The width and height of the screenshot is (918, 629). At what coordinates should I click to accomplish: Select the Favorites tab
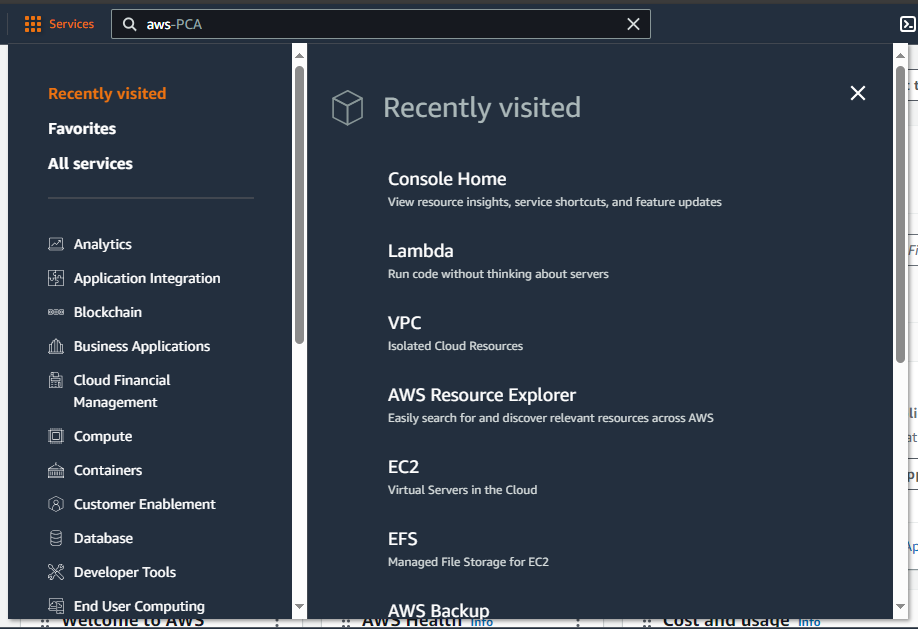click(82, 129)
